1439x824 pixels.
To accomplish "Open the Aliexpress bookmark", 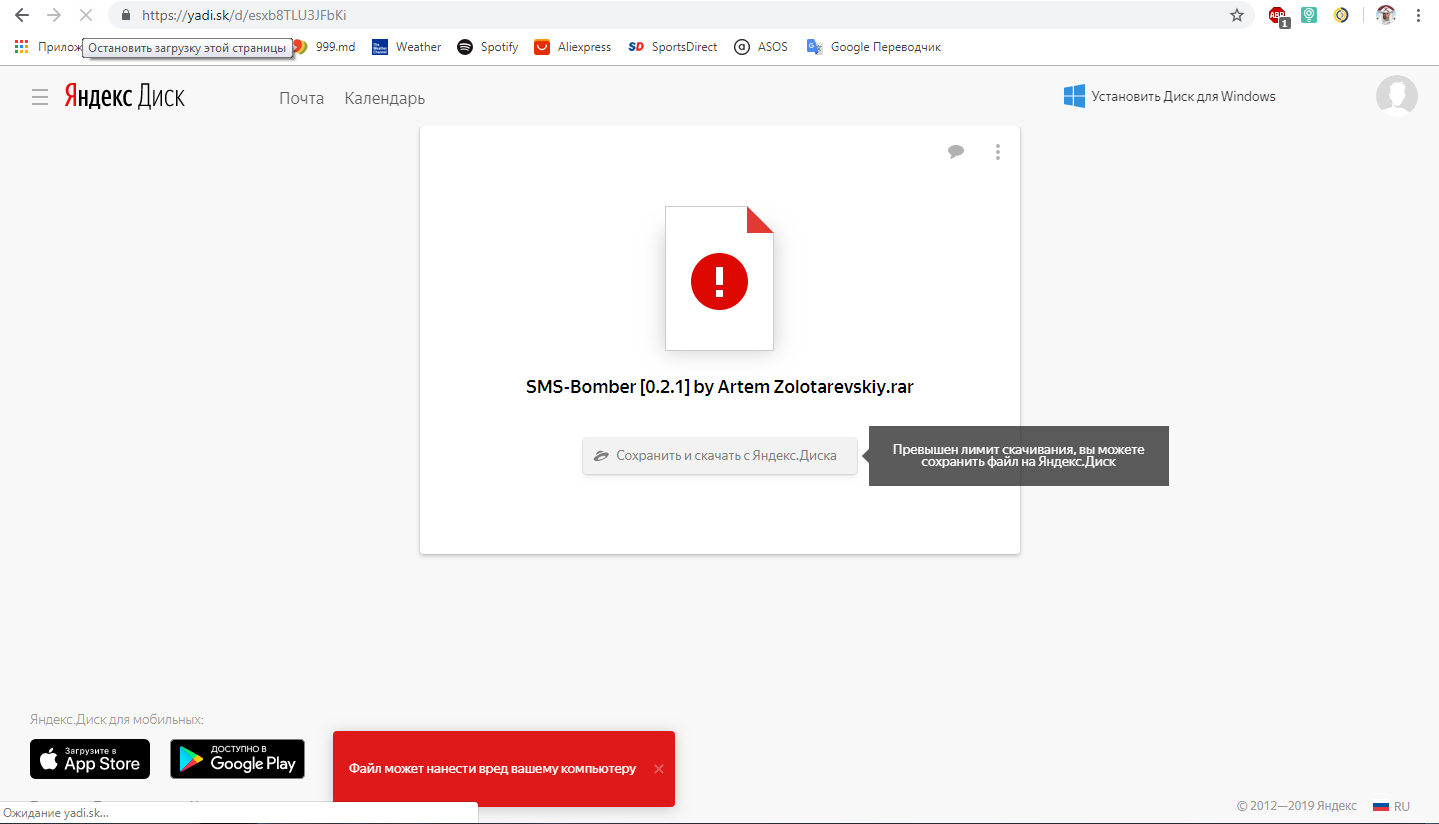I will point(572,47).
